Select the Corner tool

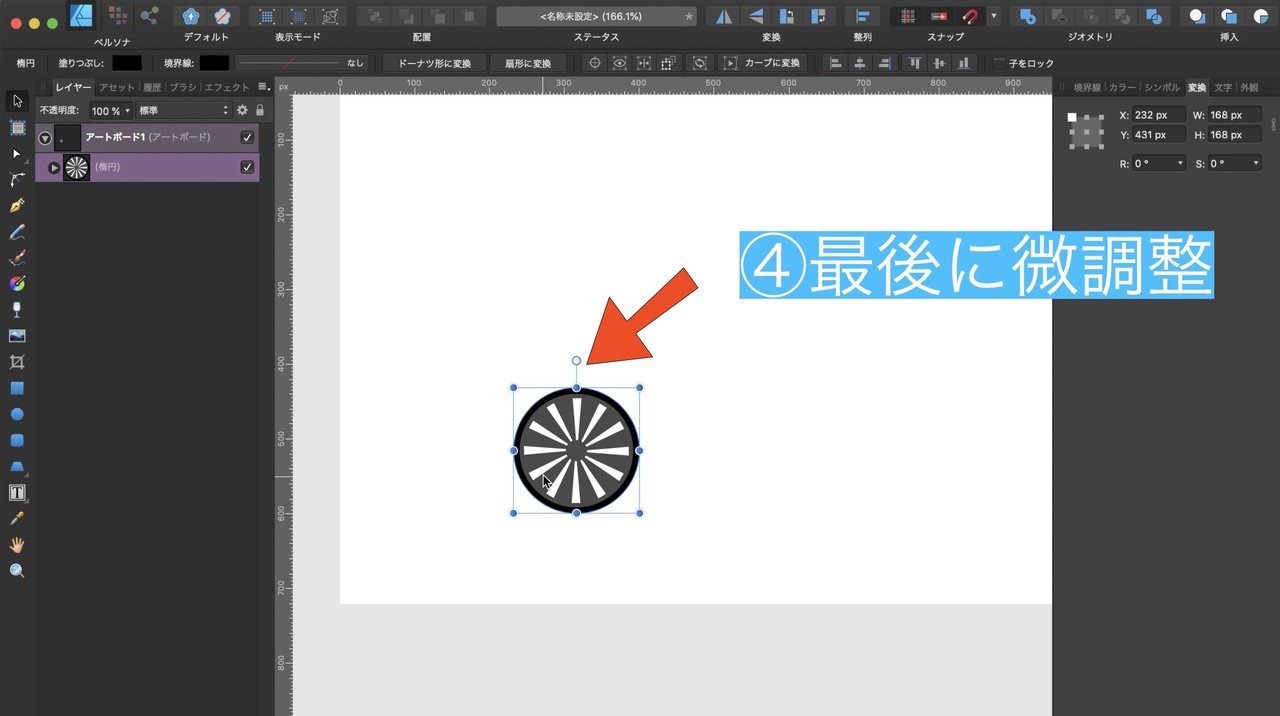[x=17, y=180]
